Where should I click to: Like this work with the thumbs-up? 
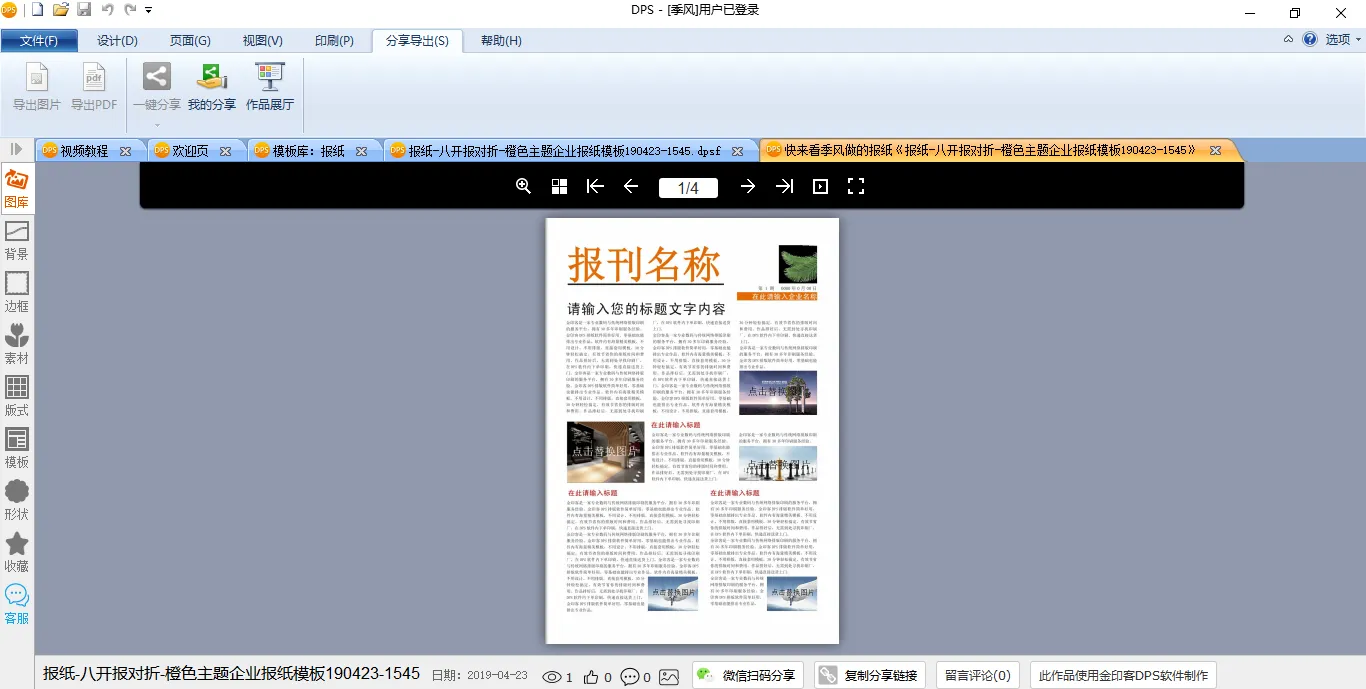(592, 677)
